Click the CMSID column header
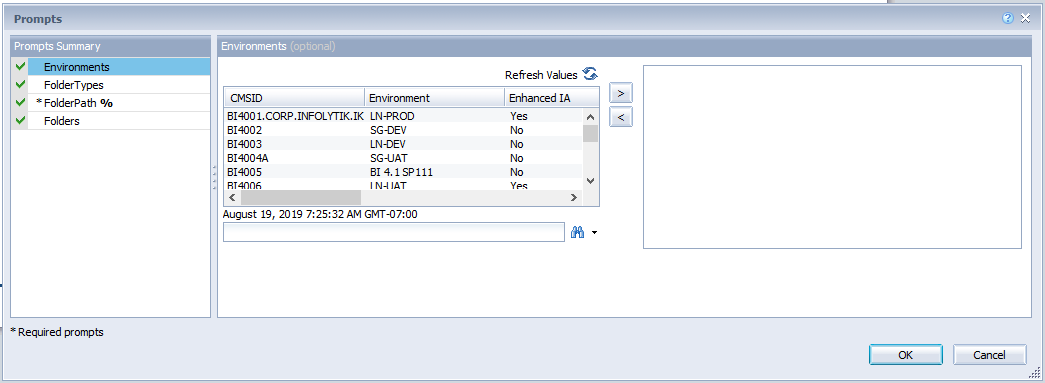The height and width of the screenshot is (383, 1045). [x=294, y=98]
